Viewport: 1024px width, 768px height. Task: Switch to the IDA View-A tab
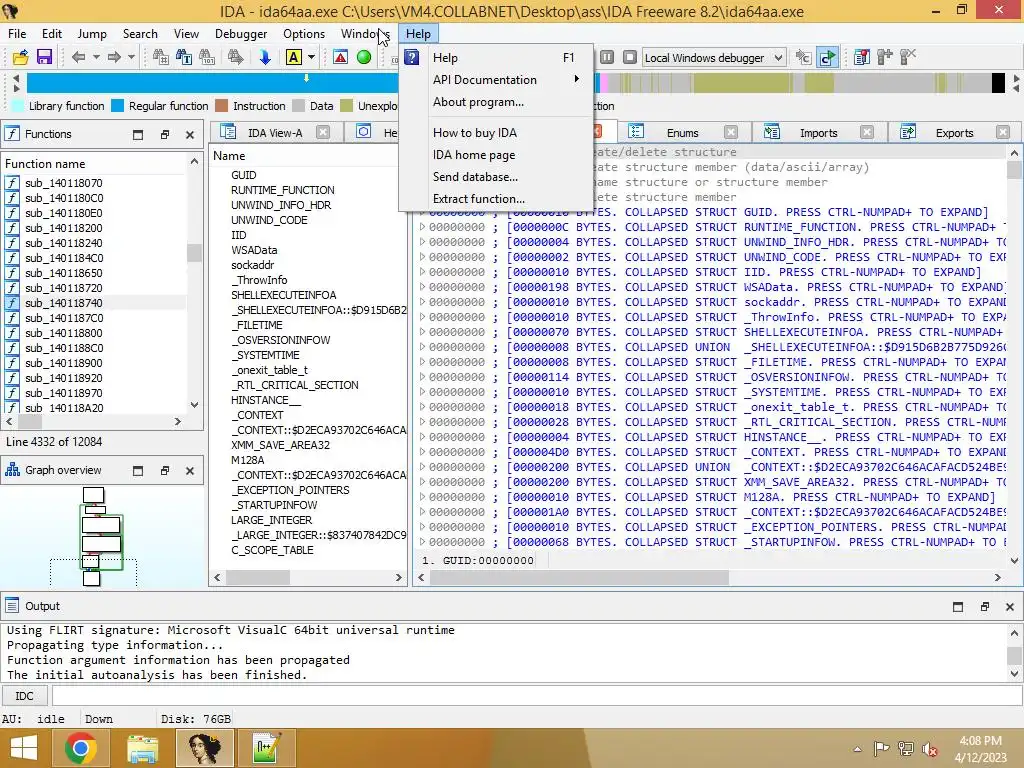click(274, 133)
